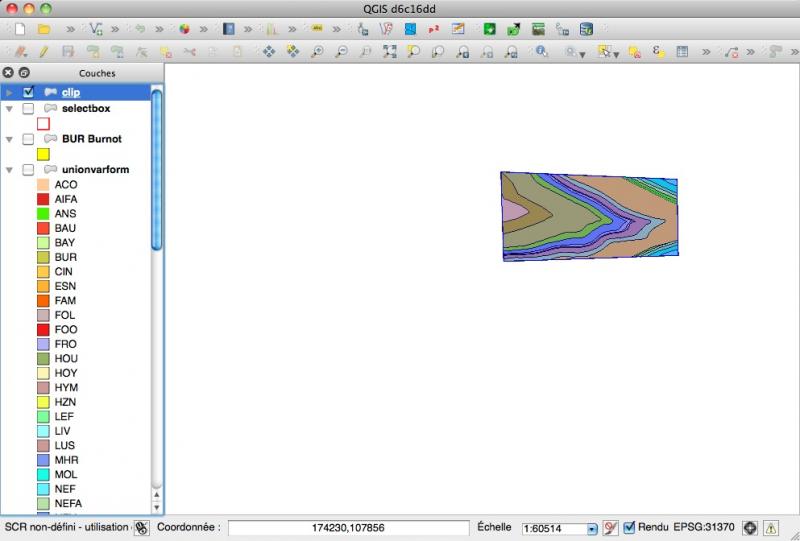Open a project with the folder icon
Image resolution: width=800 pixels, height=541 pixels.
(44, 29)
